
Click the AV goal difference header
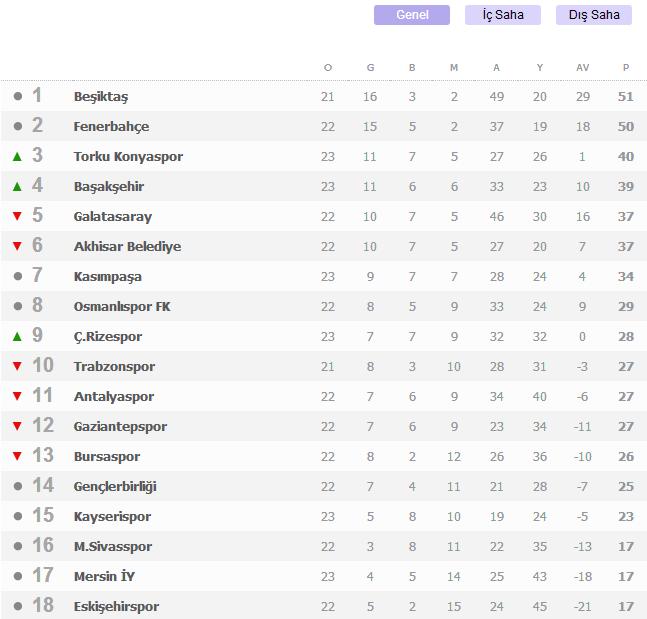583,68
